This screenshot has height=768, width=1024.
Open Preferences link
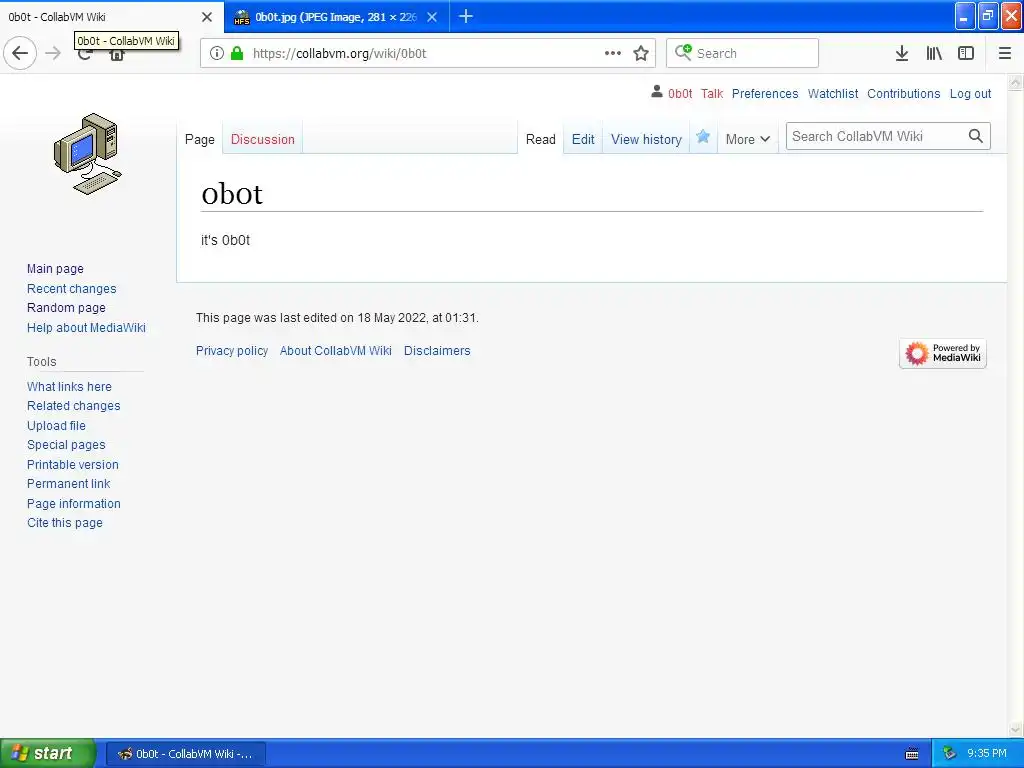(765, 93)
